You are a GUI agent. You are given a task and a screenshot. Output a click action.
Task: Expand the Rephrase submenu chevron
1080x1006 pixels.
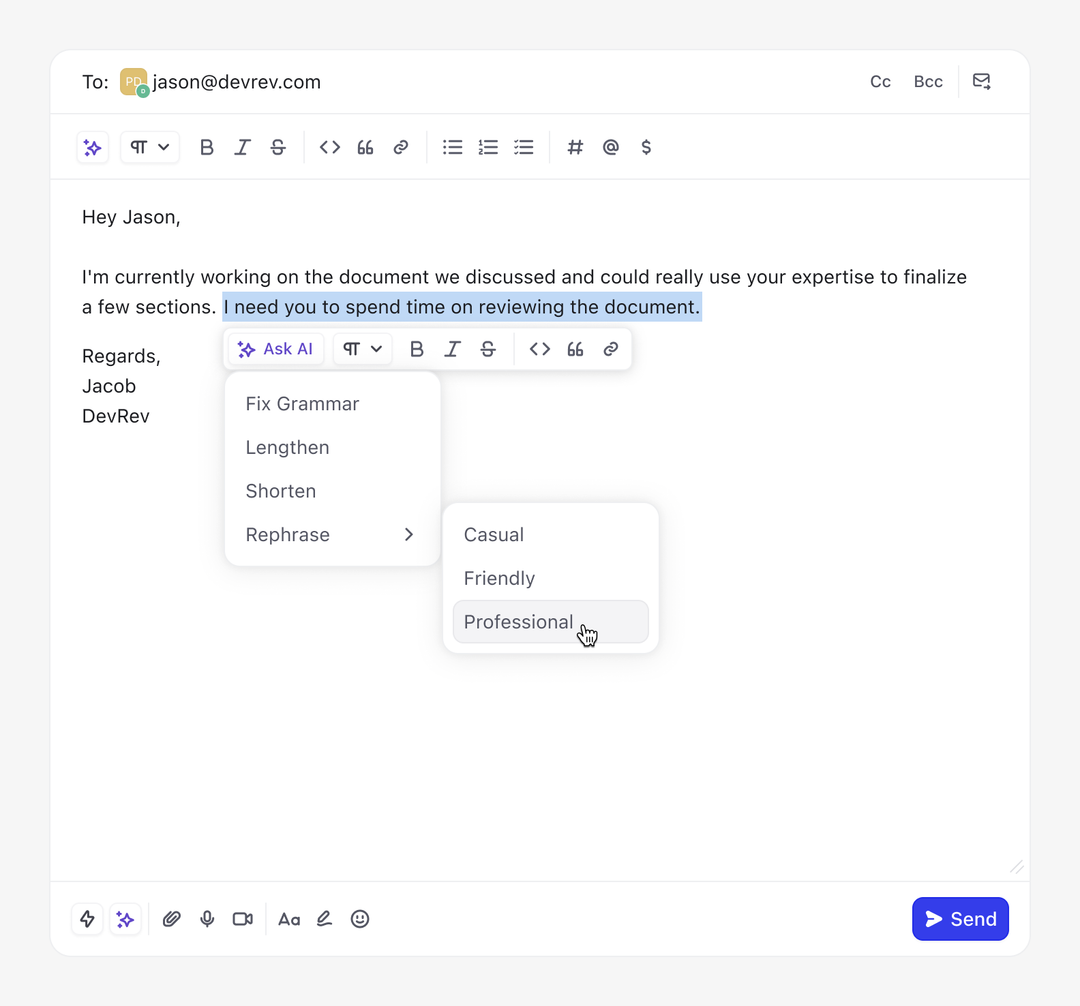pyautogui.click(x=409, y=535)
